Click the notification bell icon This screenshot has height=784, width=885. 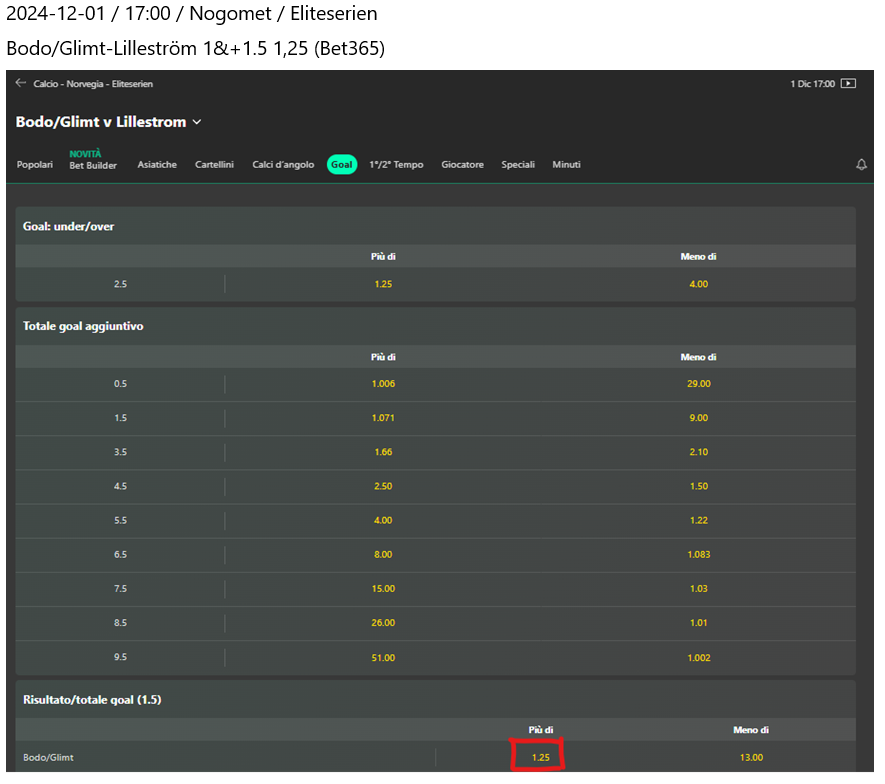click(861, 165)
